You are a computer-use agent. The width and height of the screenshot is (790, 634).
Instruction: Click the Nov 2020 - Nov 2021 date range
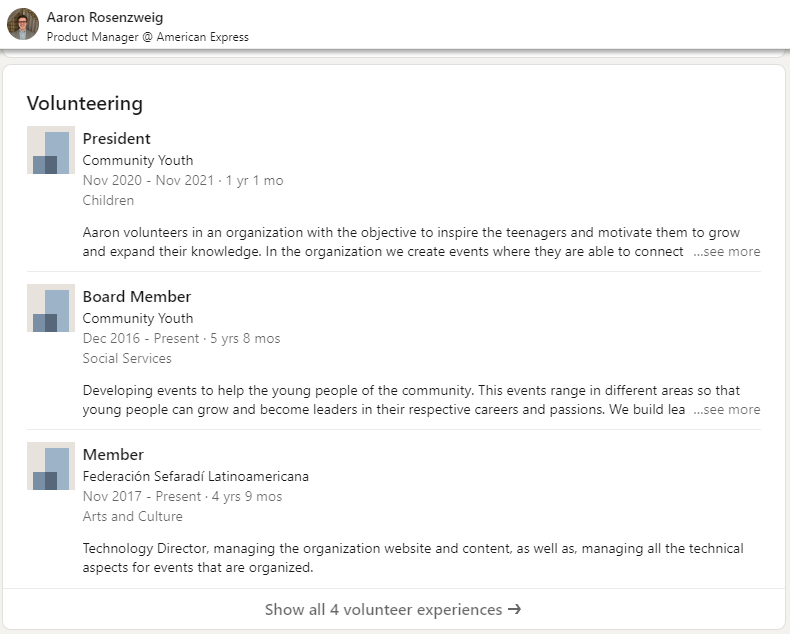(149, 180)
